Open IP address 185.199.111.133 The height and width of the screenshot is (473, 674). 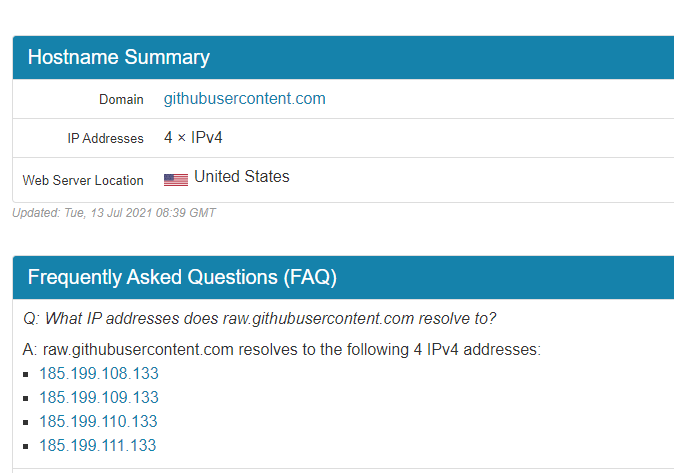point(98,446)
